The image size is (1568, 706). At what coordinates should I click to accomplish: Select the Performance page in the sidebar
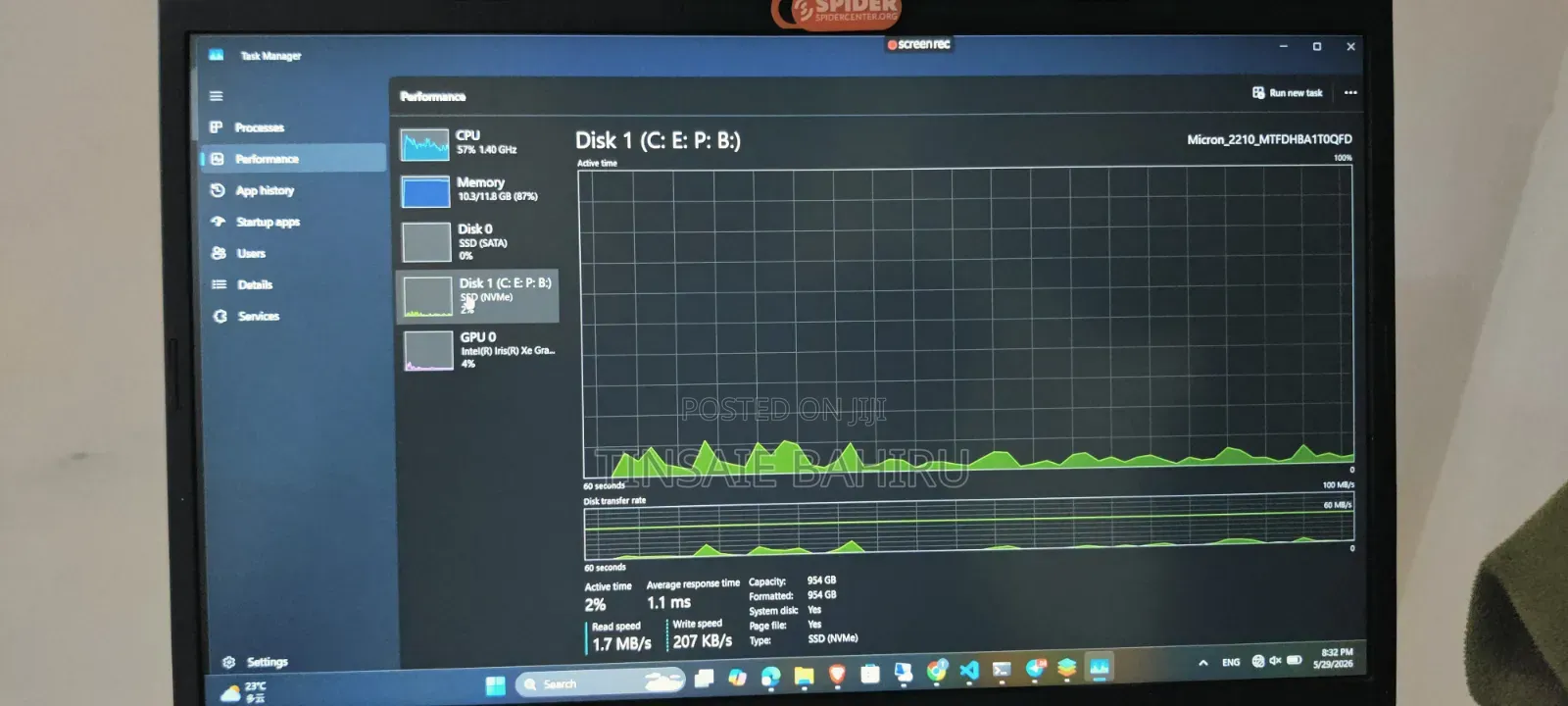pyautogui.click(x=293, y=158)
